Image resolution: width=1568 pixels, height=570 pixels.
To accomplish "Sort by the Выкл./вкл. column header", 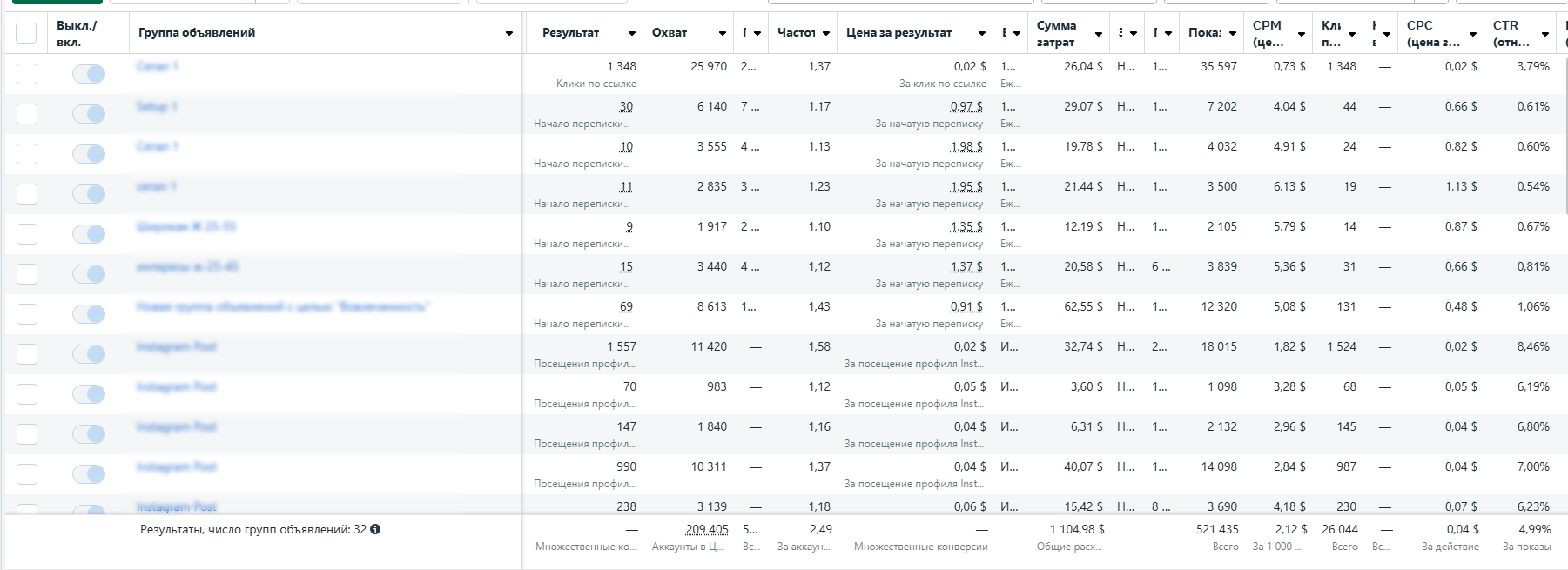I will coord(77,33).
